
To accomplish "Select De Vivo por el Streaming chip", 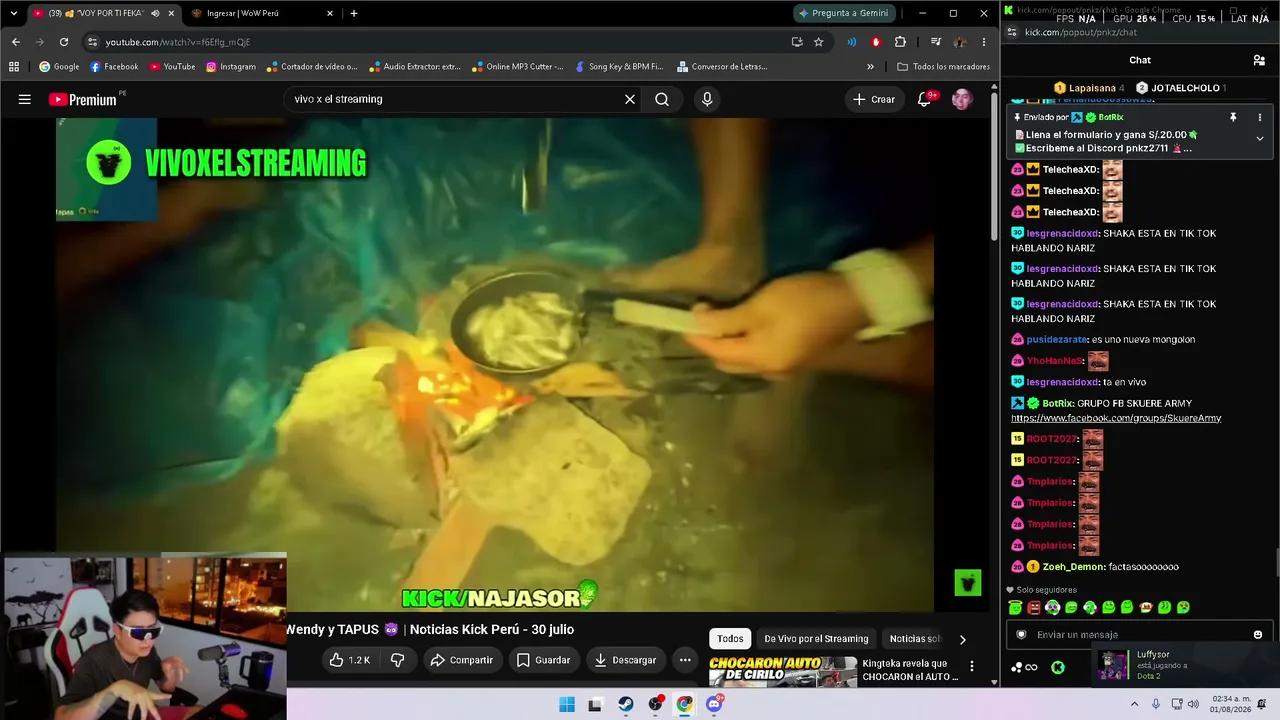I will coord(816,639).
